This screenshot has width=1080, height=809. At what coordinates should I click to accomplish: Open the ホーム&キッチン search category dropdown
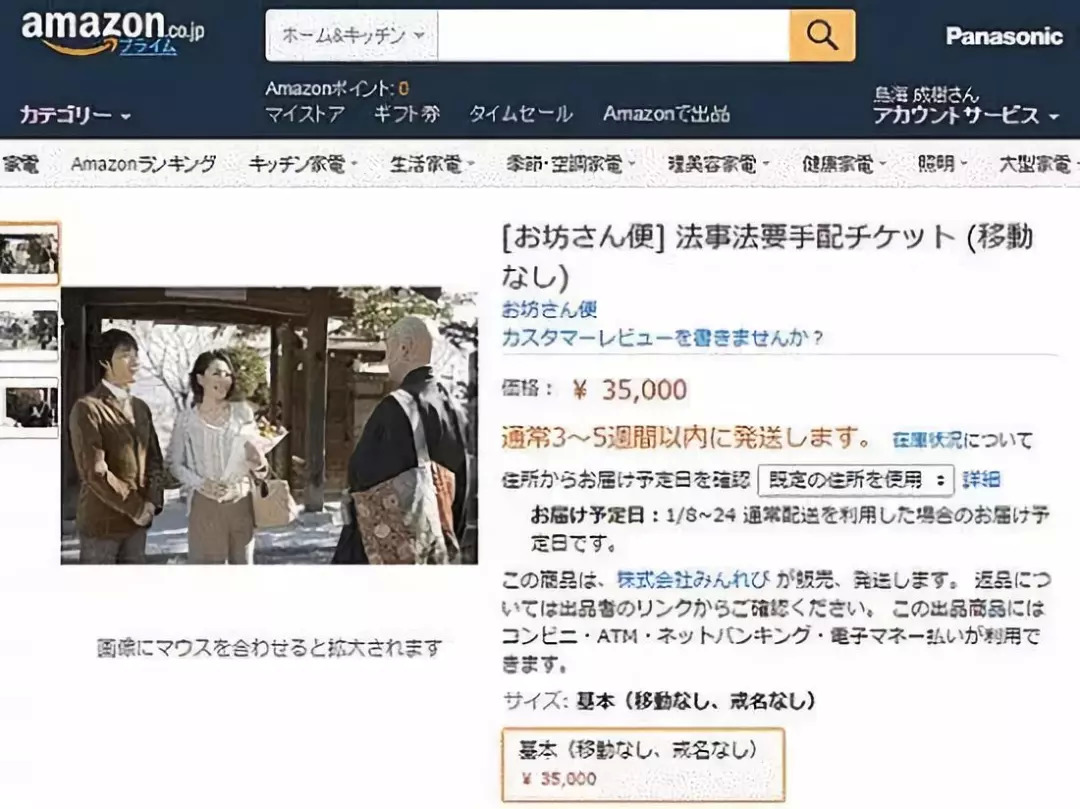(352, 35)
